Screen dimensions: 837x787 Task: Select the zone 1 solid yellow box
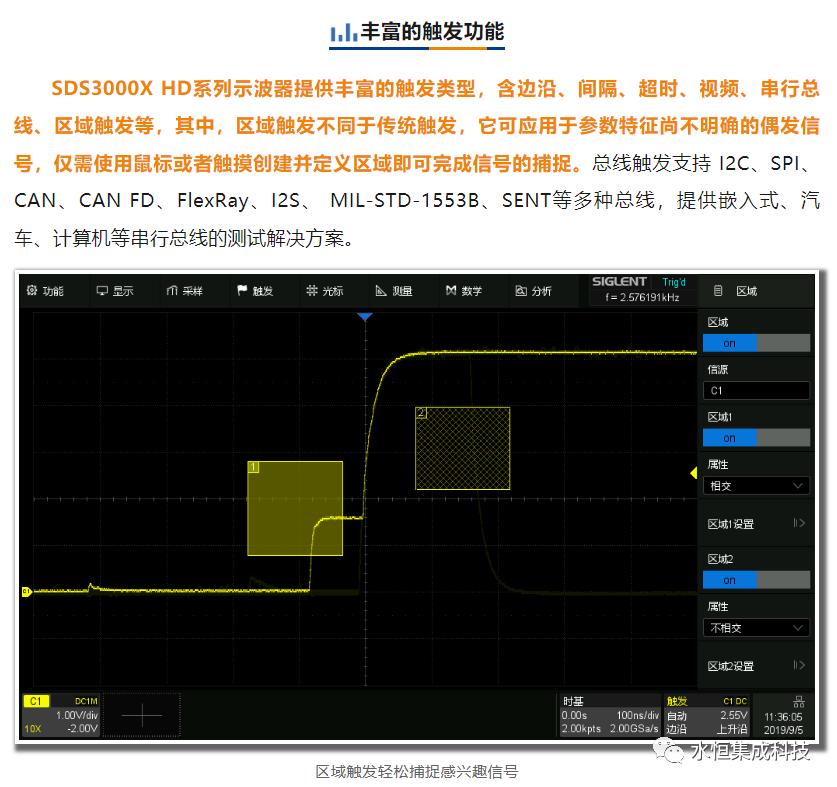point(295,508)
